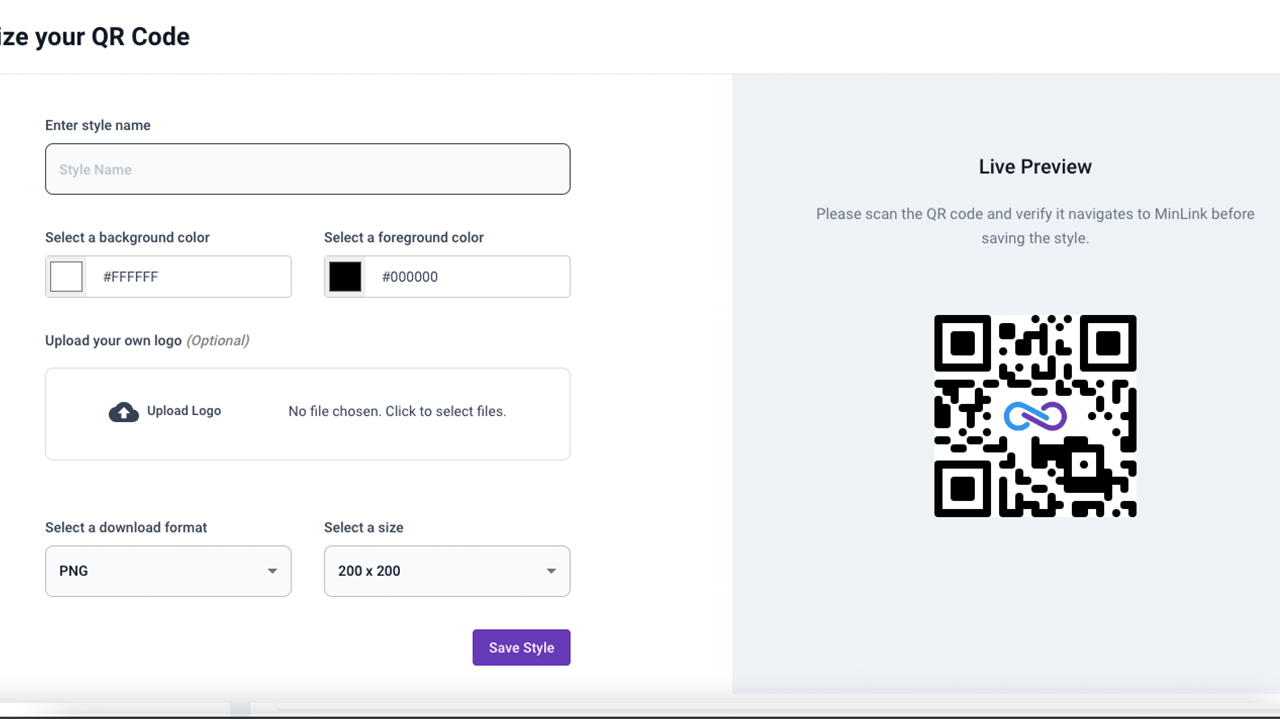
Task: Click the MinLink infinity logo in QR preview
Action: click(x=1035, y=416)
